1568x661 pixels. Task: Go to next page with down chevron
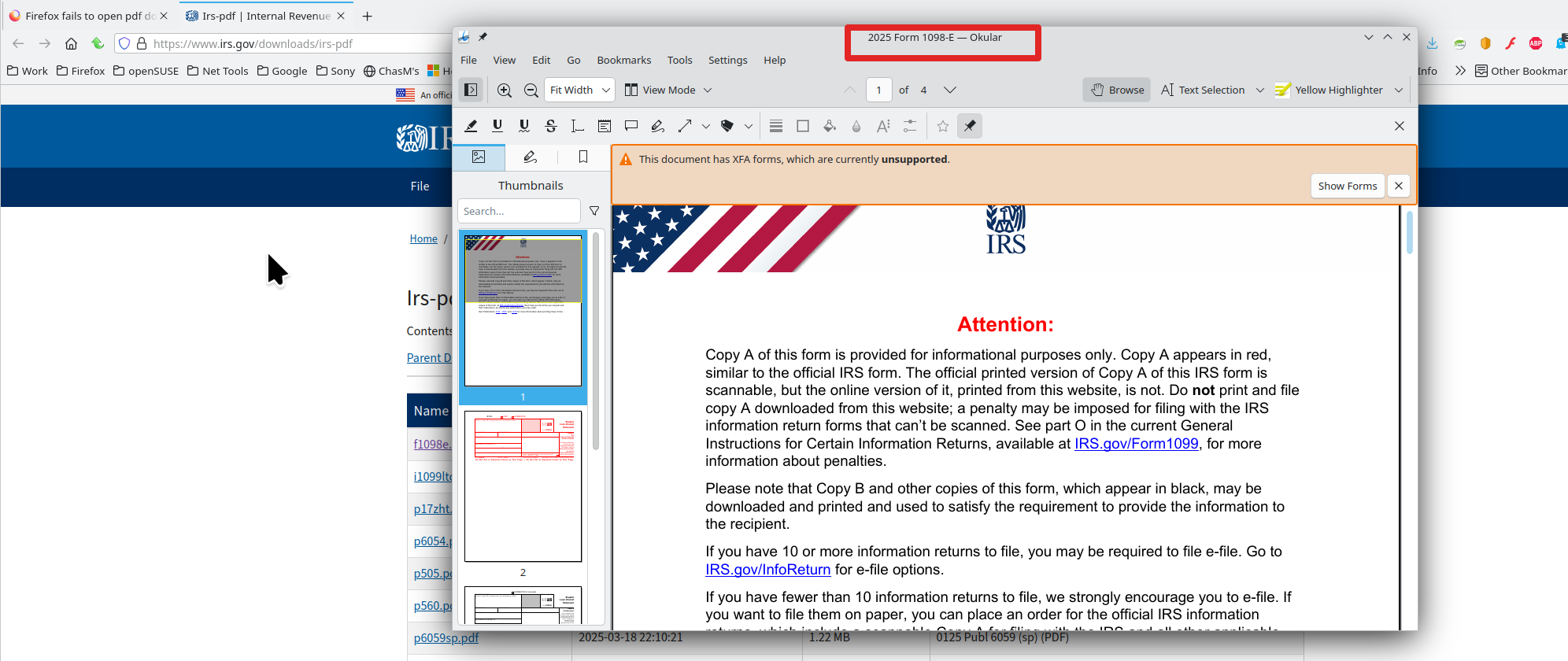[950, 90]
